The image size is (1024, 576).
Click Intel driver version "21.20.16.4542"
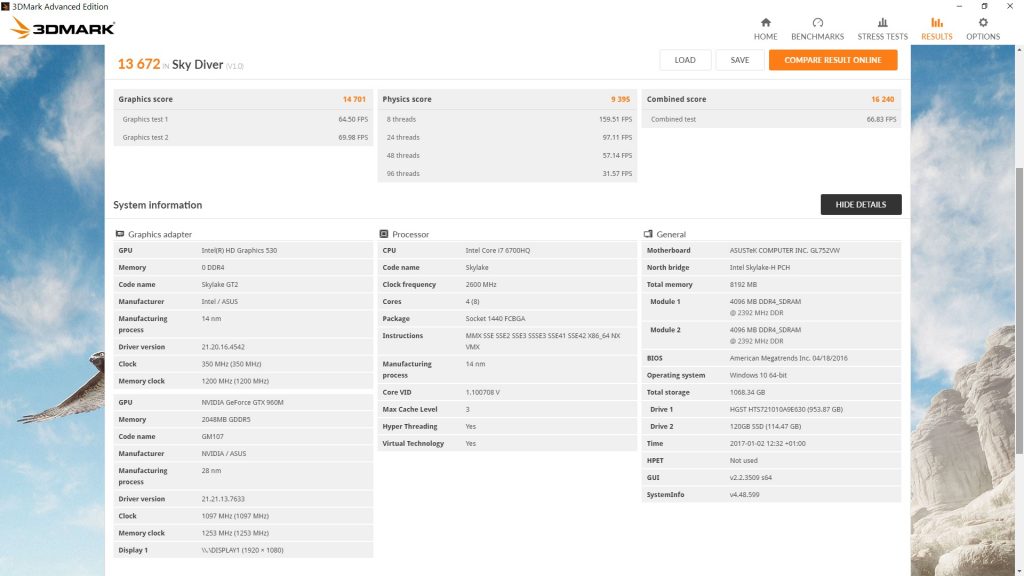[223, 347]
